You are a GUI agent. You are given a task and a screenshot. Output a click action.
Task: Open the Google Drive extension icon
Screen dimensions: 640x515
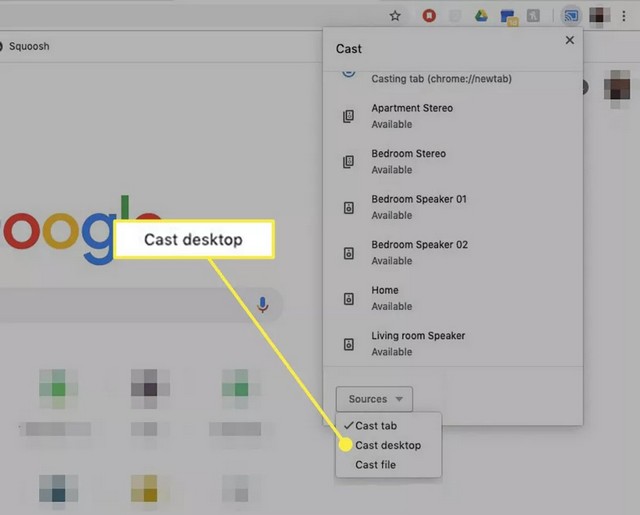[481, 16]
